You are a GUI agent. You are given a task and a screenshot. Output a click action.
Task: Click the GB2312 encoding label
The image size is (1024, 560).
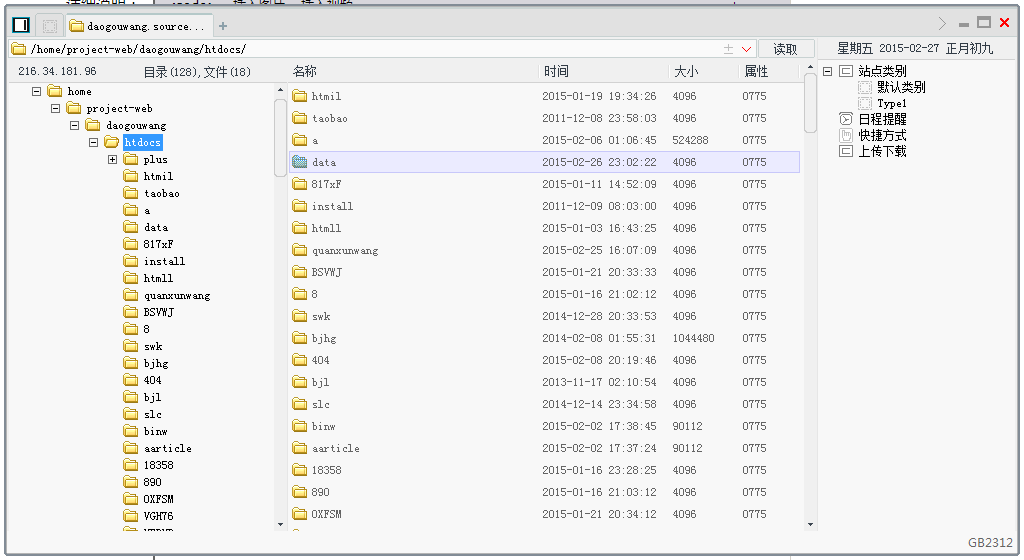click(x=990, y=542)
